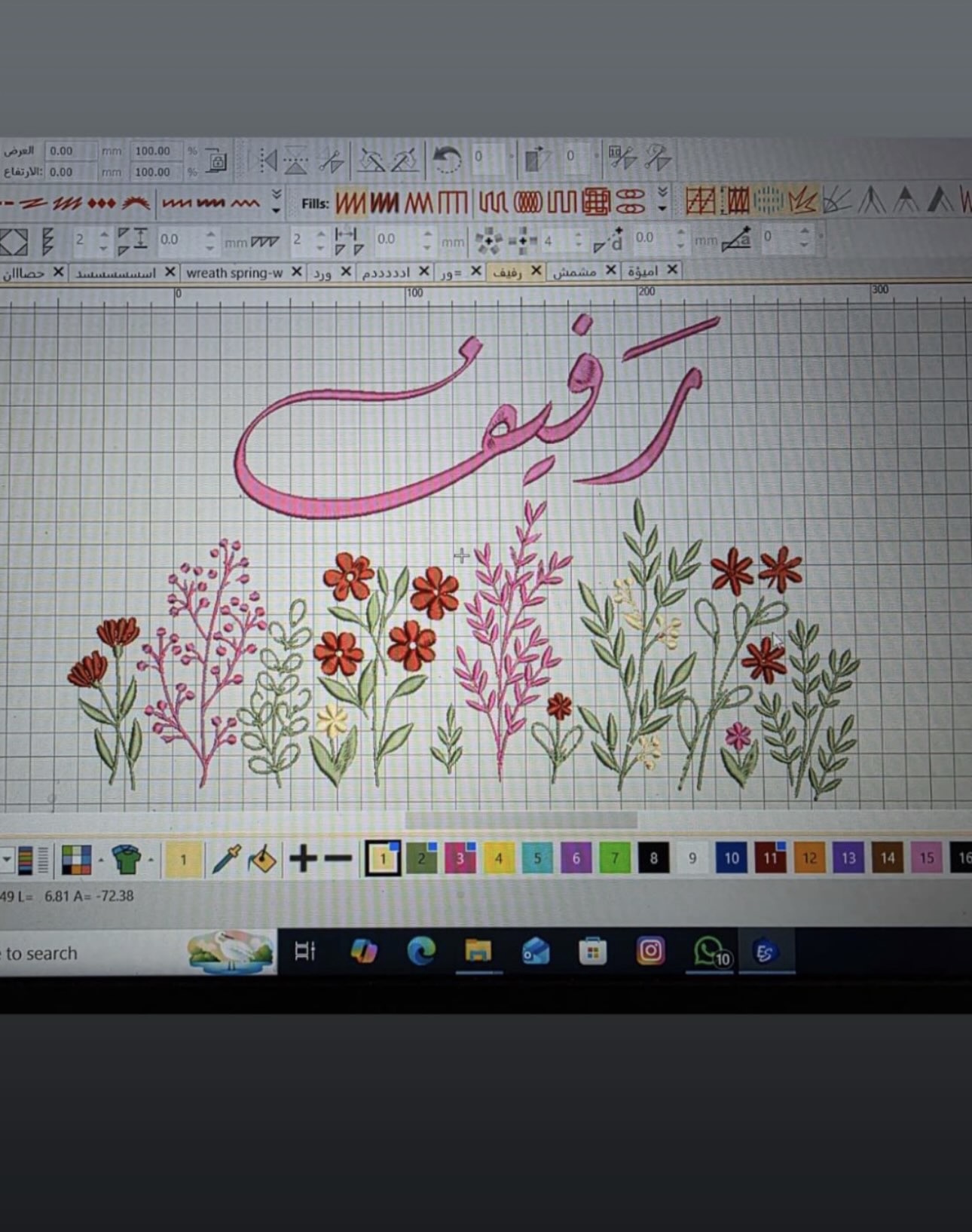Toggle the lock proportions padlock icon

click(x=216, y=160)
